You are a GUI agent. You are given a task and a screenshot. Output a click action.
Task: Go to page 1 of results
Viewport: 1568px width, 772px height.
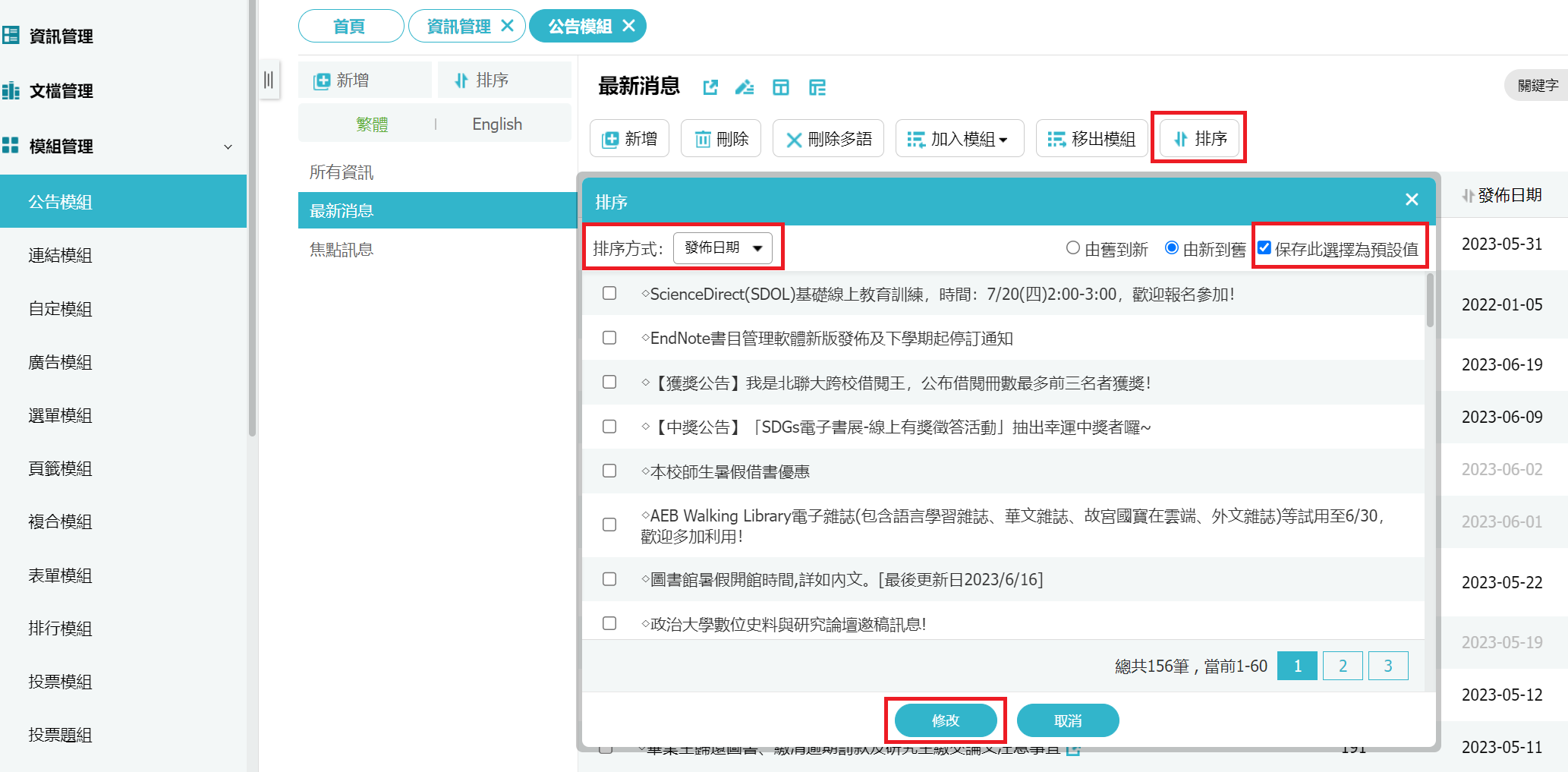(1297, 666)
